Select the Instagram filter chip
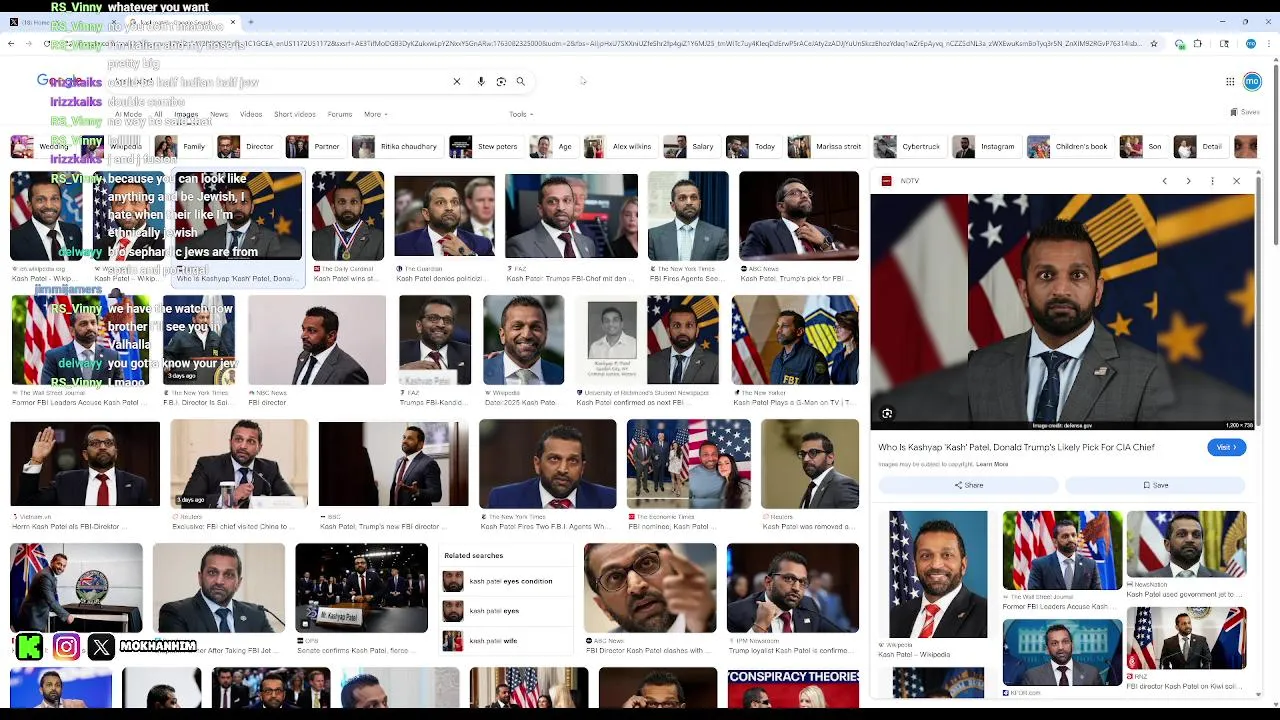1280x720 pixels. point(985,147)
